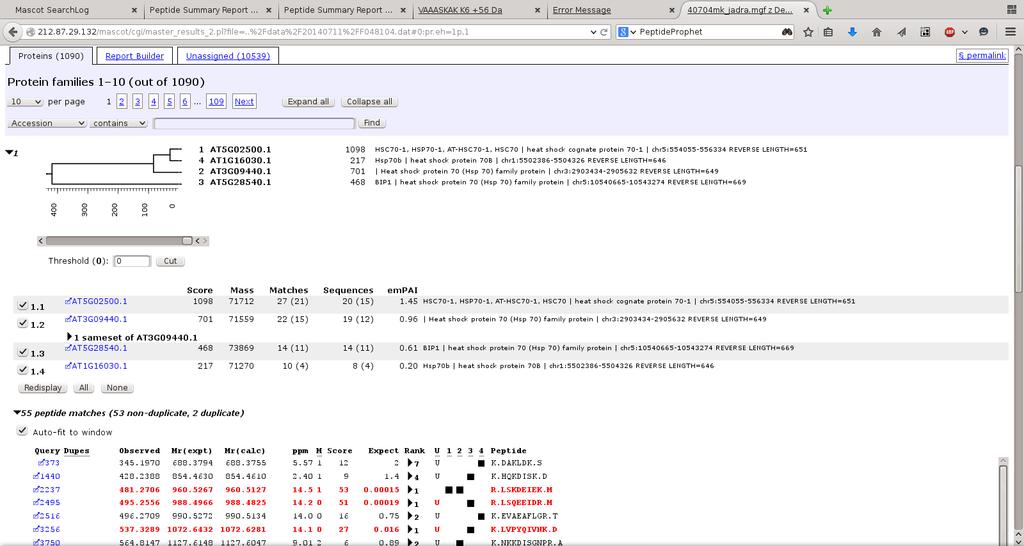The width and height of the screenshot is (1024, 546).
Task: Click the Redisplay button
Action: click(x=42, y=388)
